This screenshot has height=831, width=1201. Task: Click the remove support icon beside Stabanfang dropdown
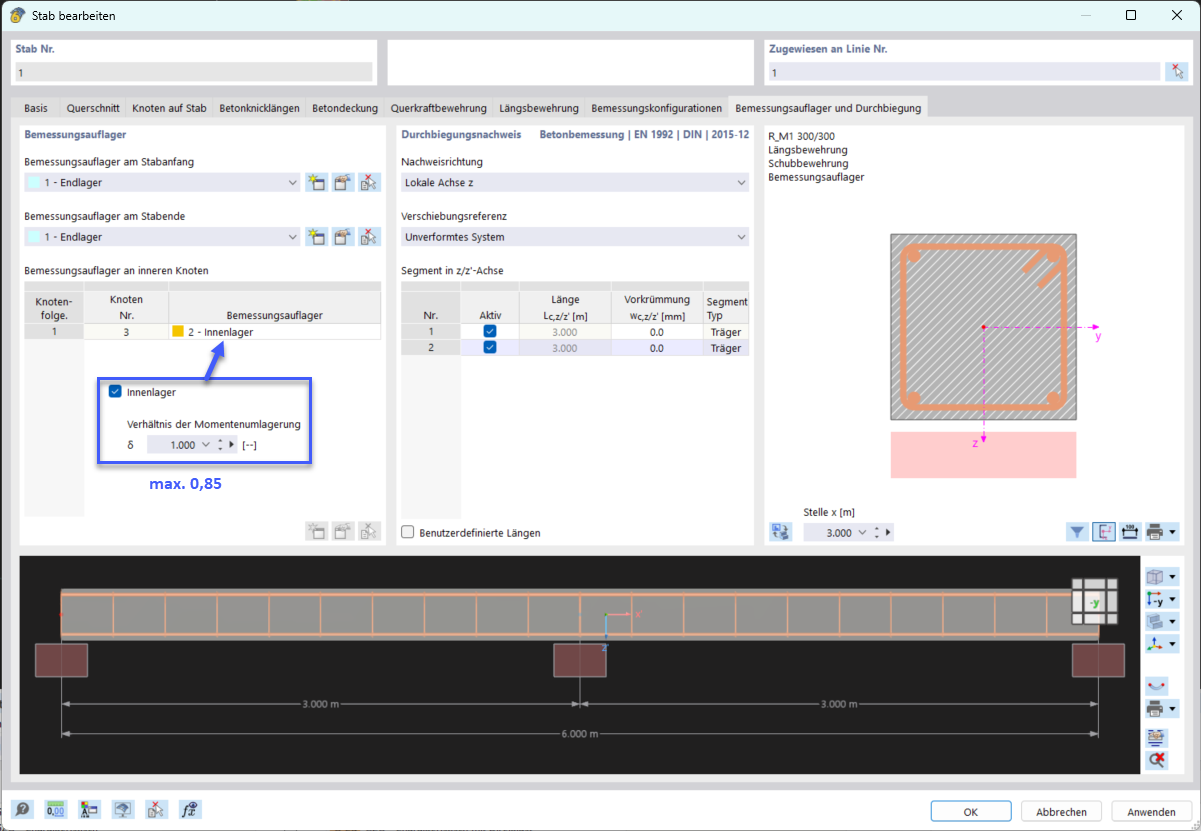point(370,183)
